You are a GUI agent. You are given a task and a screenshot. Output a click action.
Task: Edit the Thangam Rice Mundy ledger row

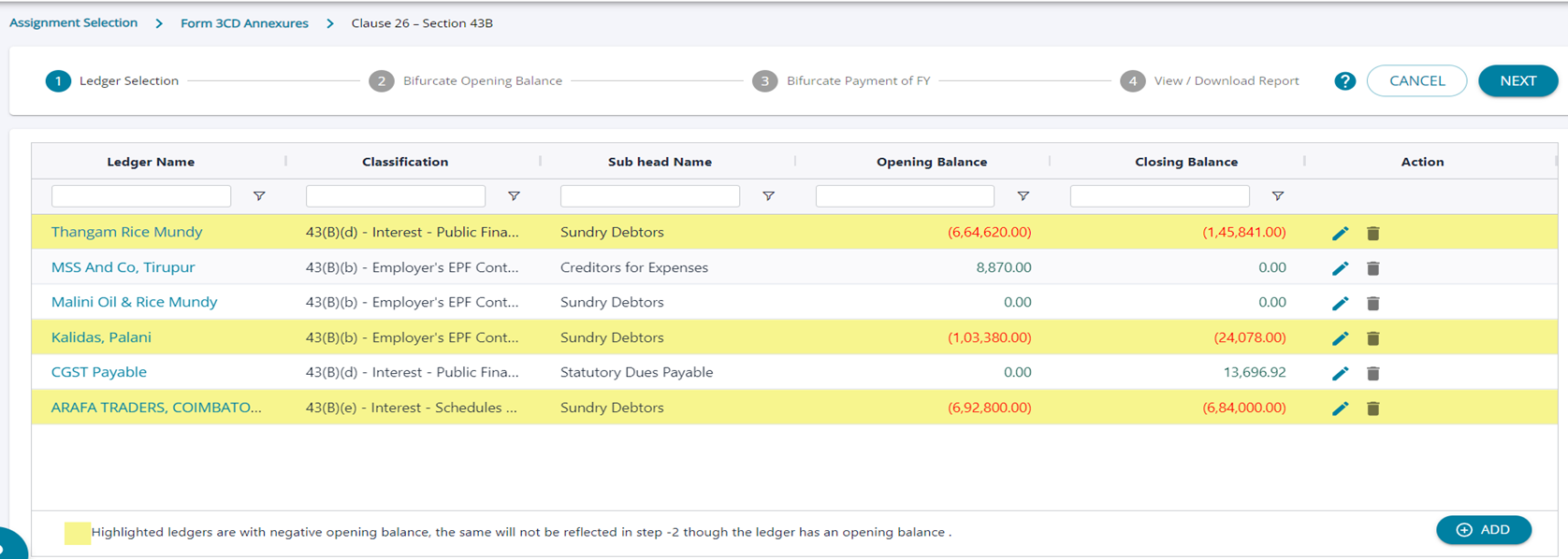1340,233
